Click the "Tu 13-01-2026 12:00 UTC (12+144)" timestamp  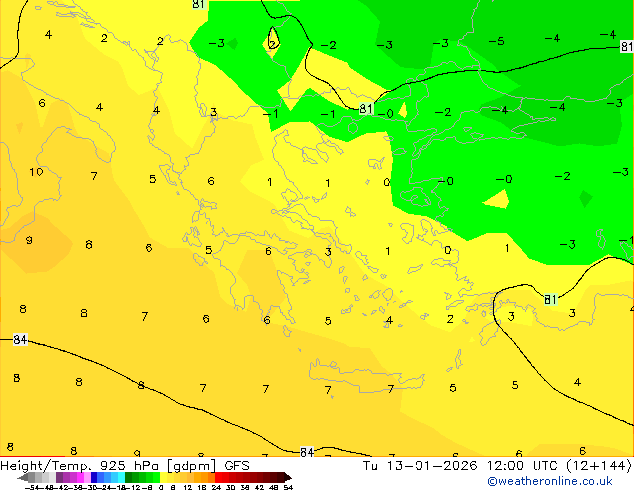[x=497, y=466]
